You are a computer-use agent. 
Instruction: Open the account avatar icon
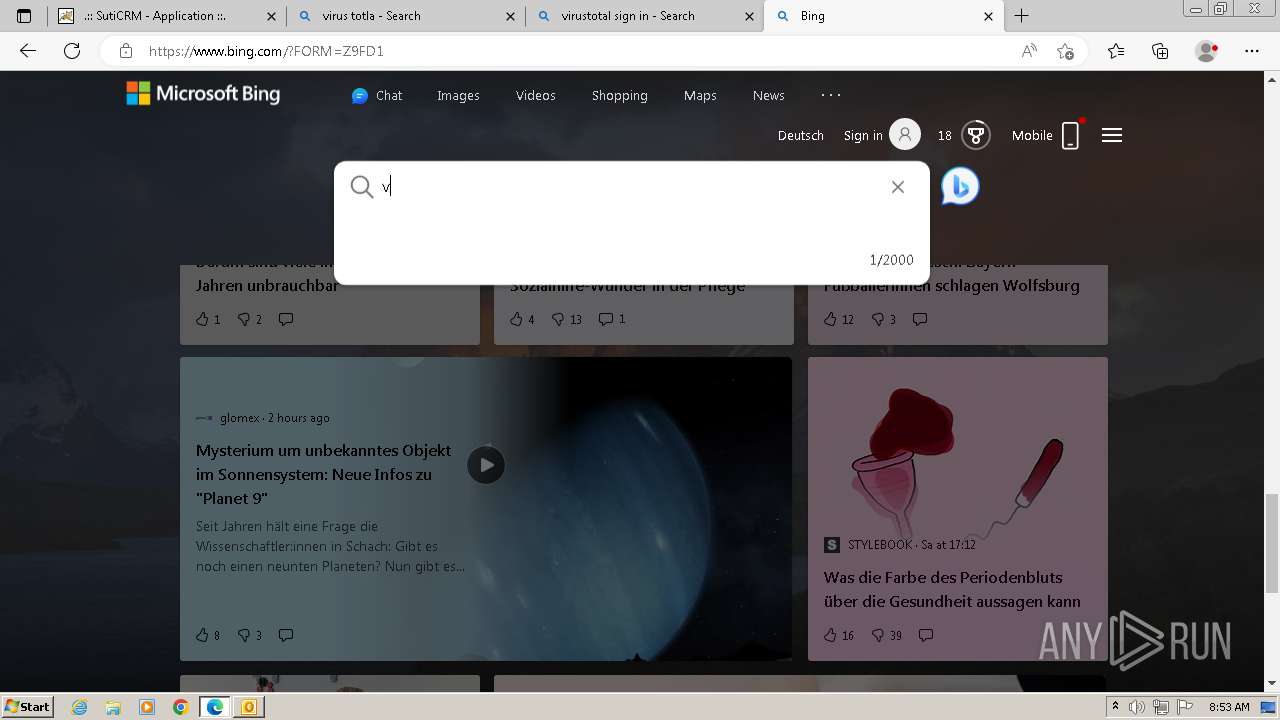tap(905, 135)
